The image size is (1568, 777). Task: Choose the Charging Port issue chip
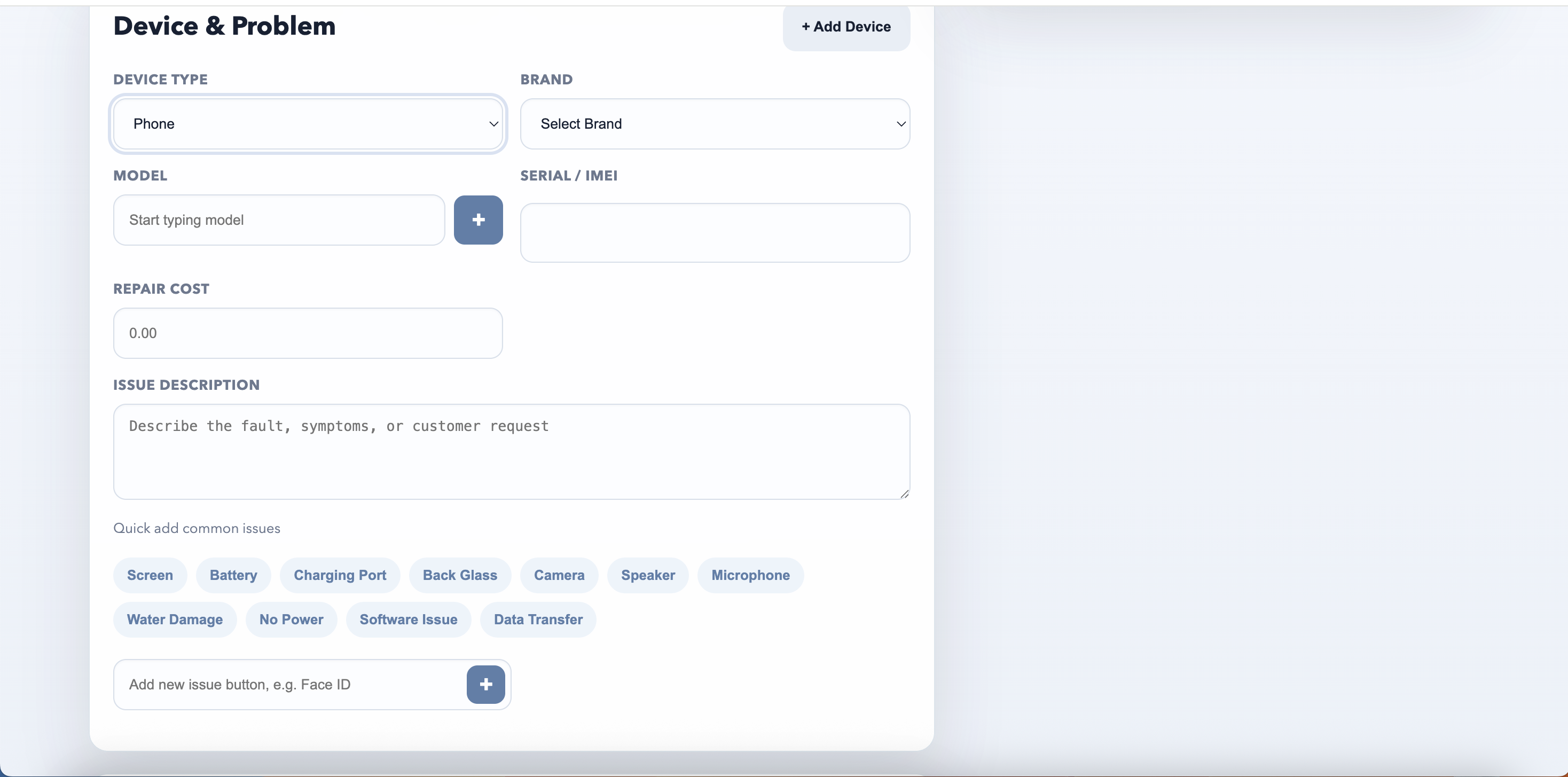(x=340, y=575)
